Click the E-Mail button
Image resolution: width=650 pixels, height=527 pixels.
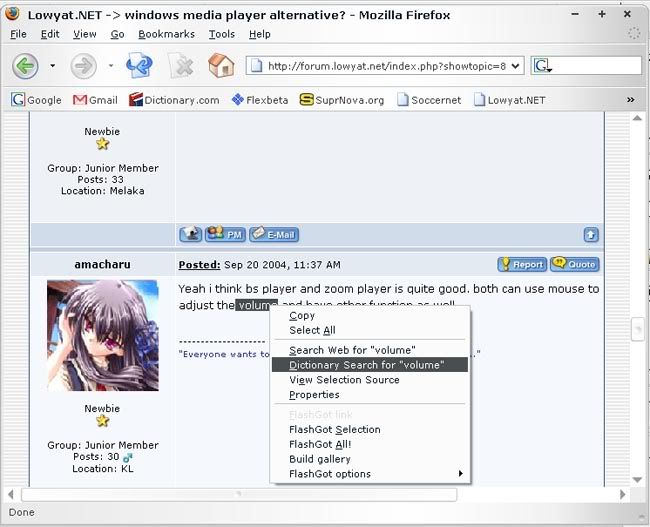pyautogui.click(x=274, y=234)
